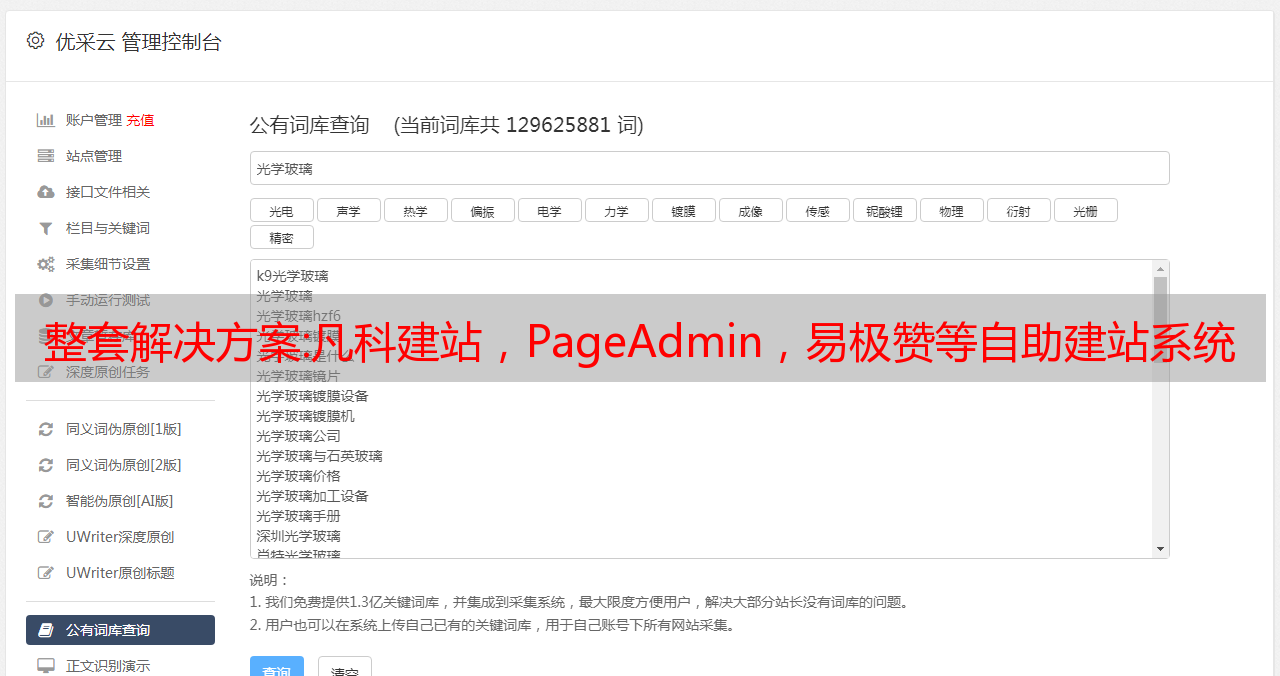The image size is (1280, 676).
Task: Click the server icon next to 站点管理
Action: coord(46,156)
